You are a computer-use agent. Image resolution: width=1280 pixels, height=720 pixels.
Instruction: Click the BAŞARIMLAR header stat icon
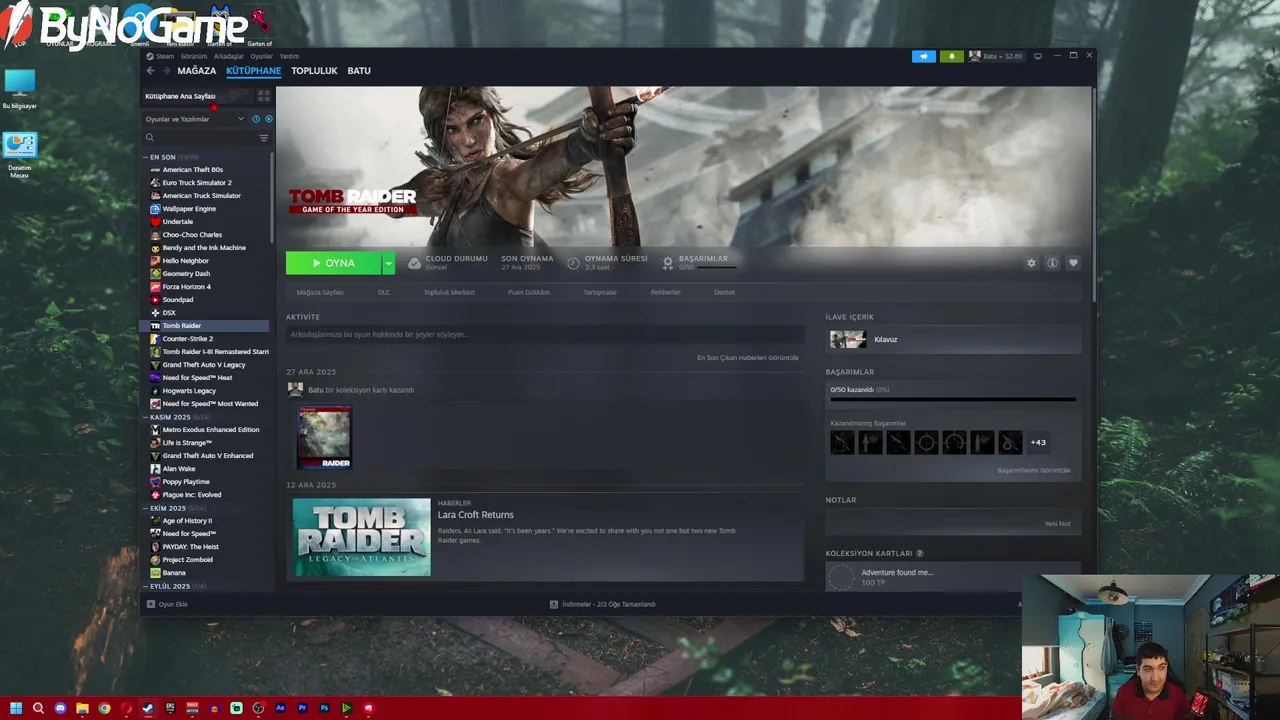click(668, 263)
